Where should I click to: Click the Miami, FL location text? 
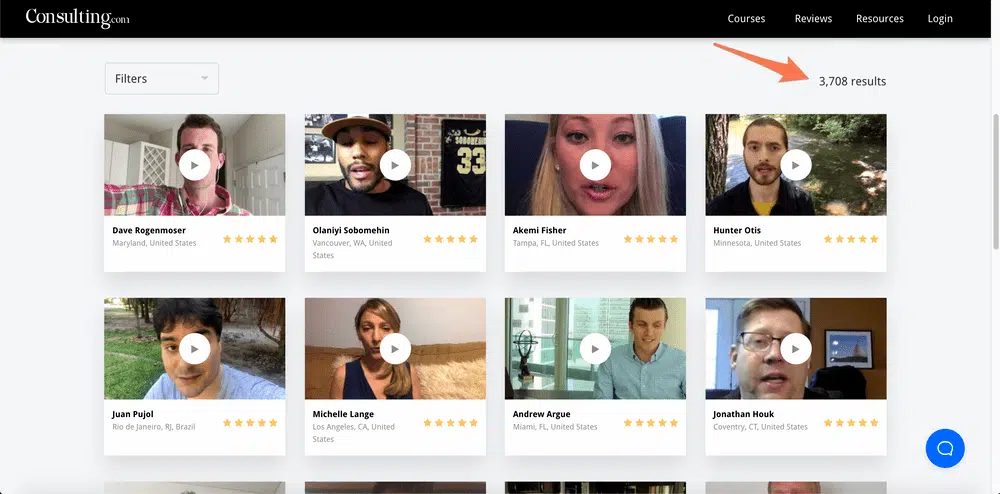pyautogui.click(x=555, y=426)
